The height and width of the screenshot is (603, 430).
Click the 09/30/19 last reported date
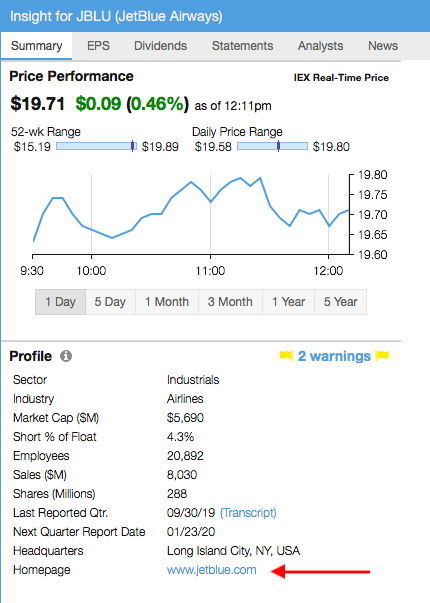pyautogui.click(x=191, y=513)
